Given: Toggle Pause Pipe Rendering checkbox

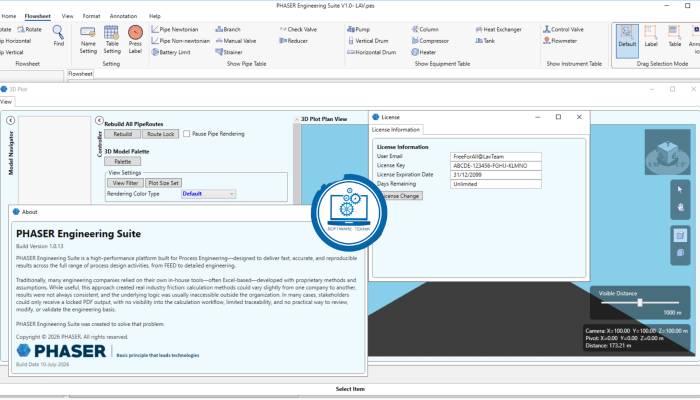Looking at the screenshot, I should tap(187, 133).
